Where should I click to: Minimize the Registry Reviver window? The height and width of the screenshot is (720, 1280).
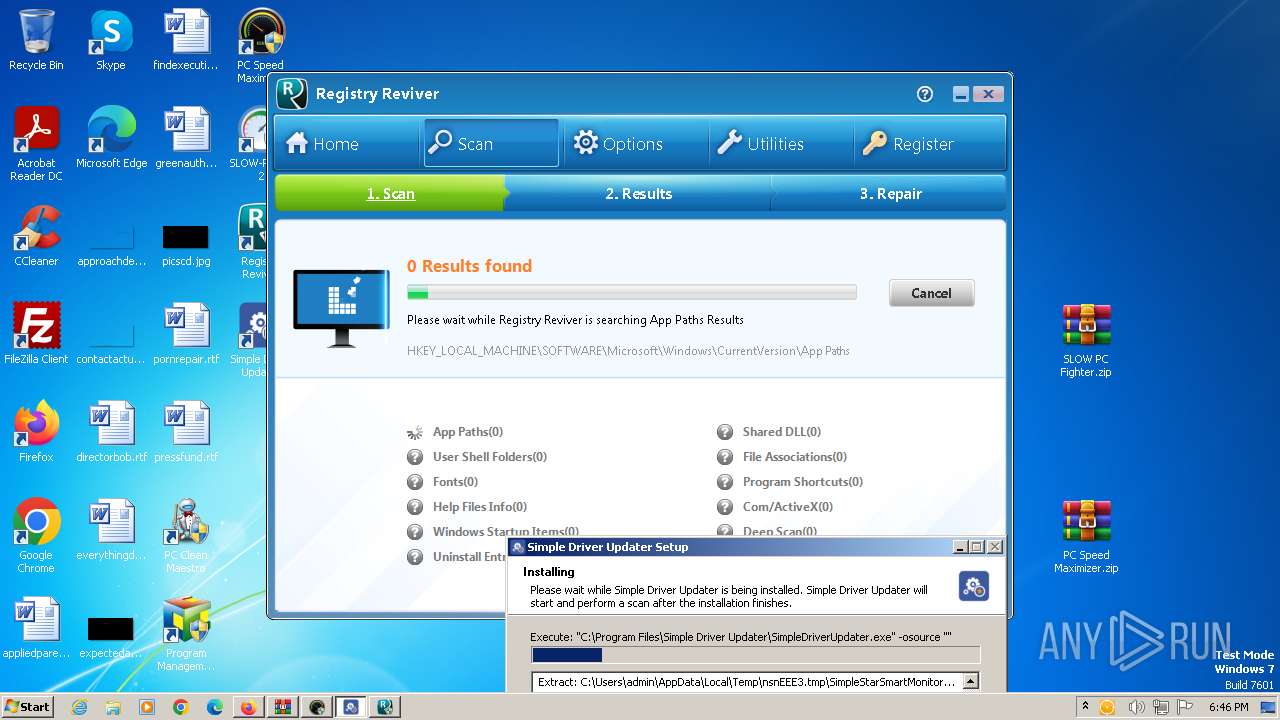pos(960,94)
